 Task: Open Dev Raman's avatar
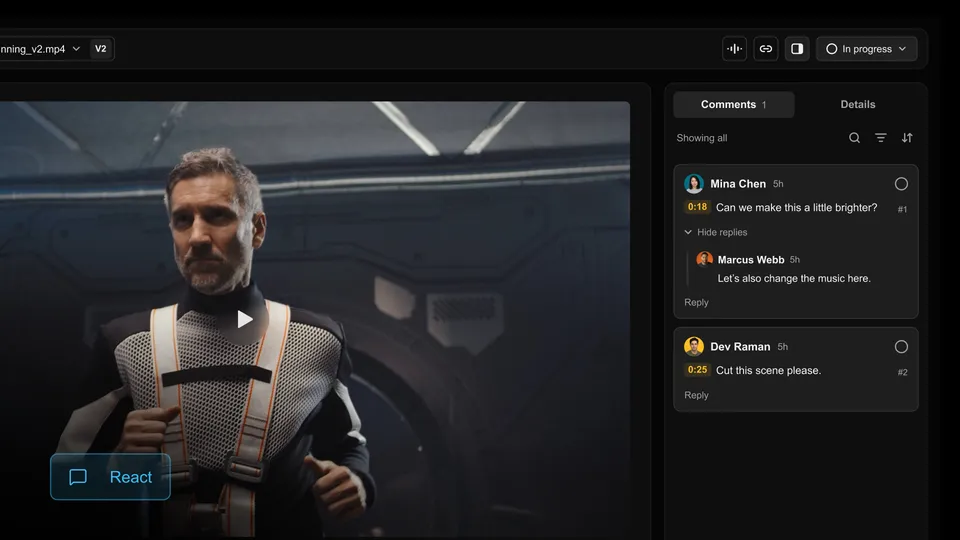(x=694, y=347)
